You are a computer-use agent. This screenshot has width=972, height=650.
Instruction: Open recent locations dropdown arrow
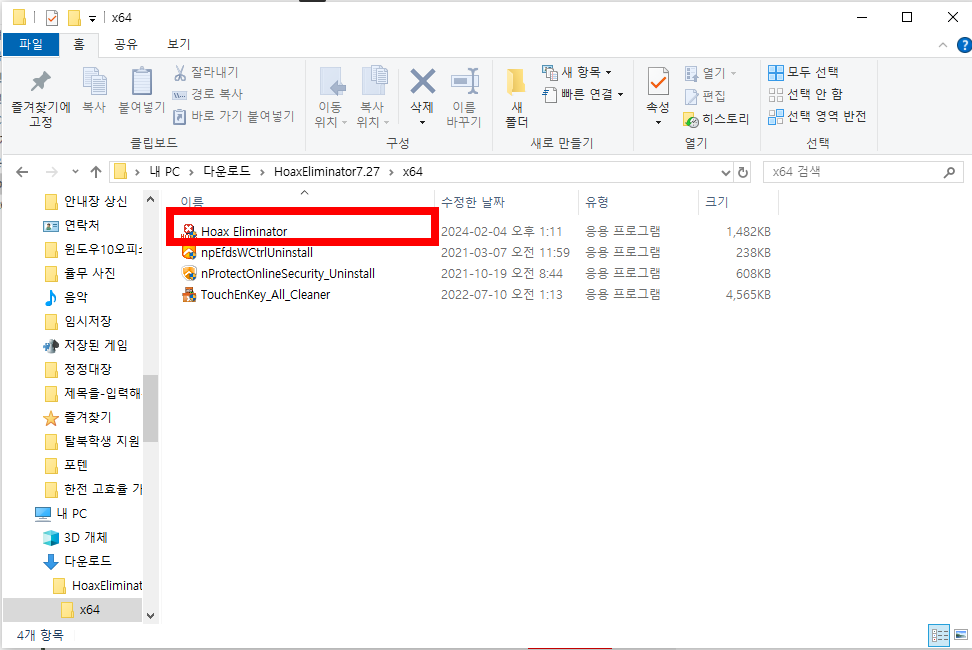(75, 172)
